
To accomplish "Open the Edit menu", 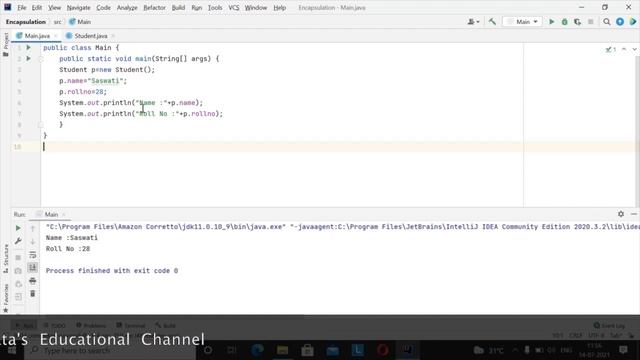I will point(37,8).
